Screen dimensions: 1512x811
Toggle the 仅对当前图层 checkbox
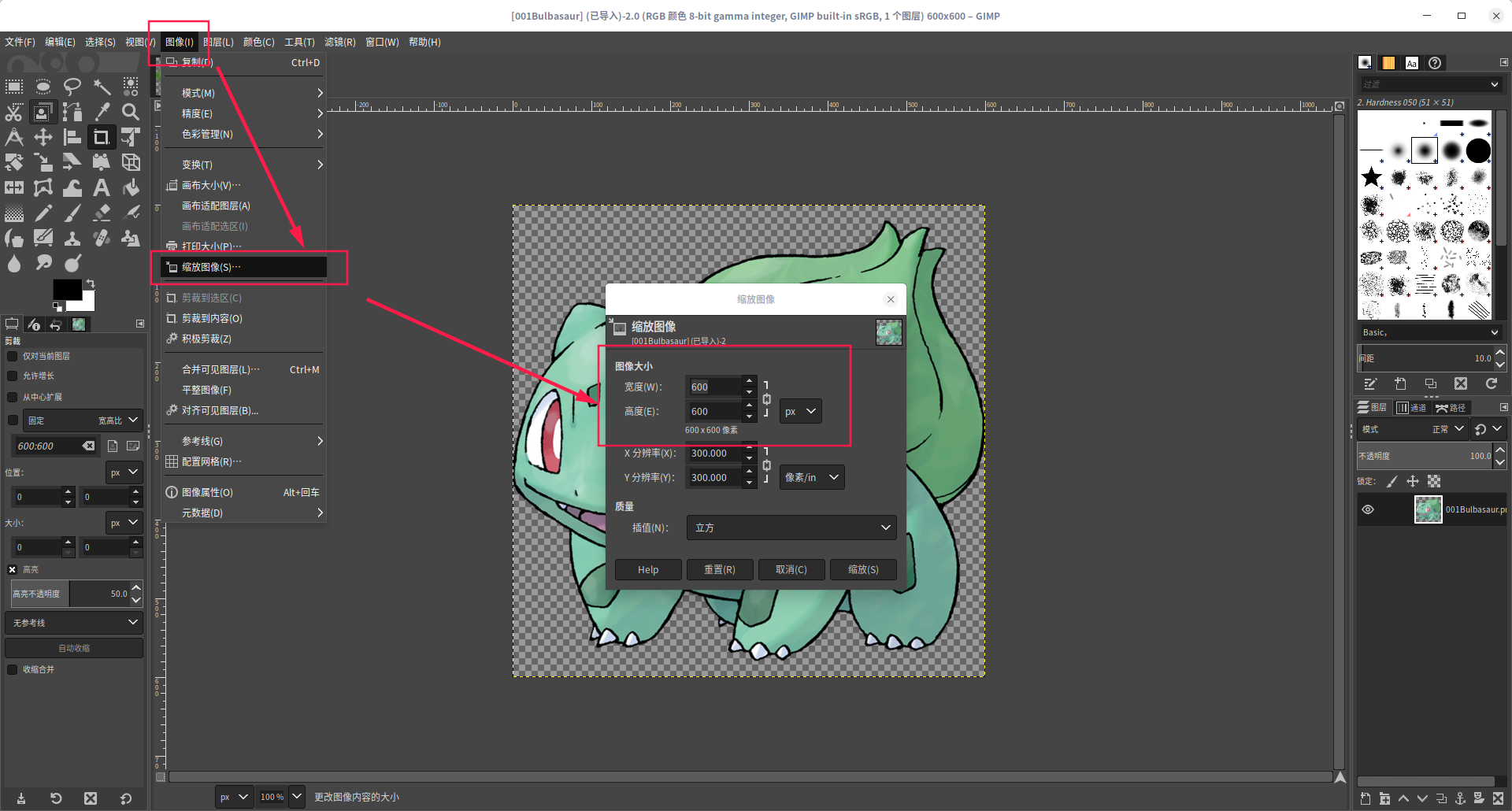[x=12, y=356]
